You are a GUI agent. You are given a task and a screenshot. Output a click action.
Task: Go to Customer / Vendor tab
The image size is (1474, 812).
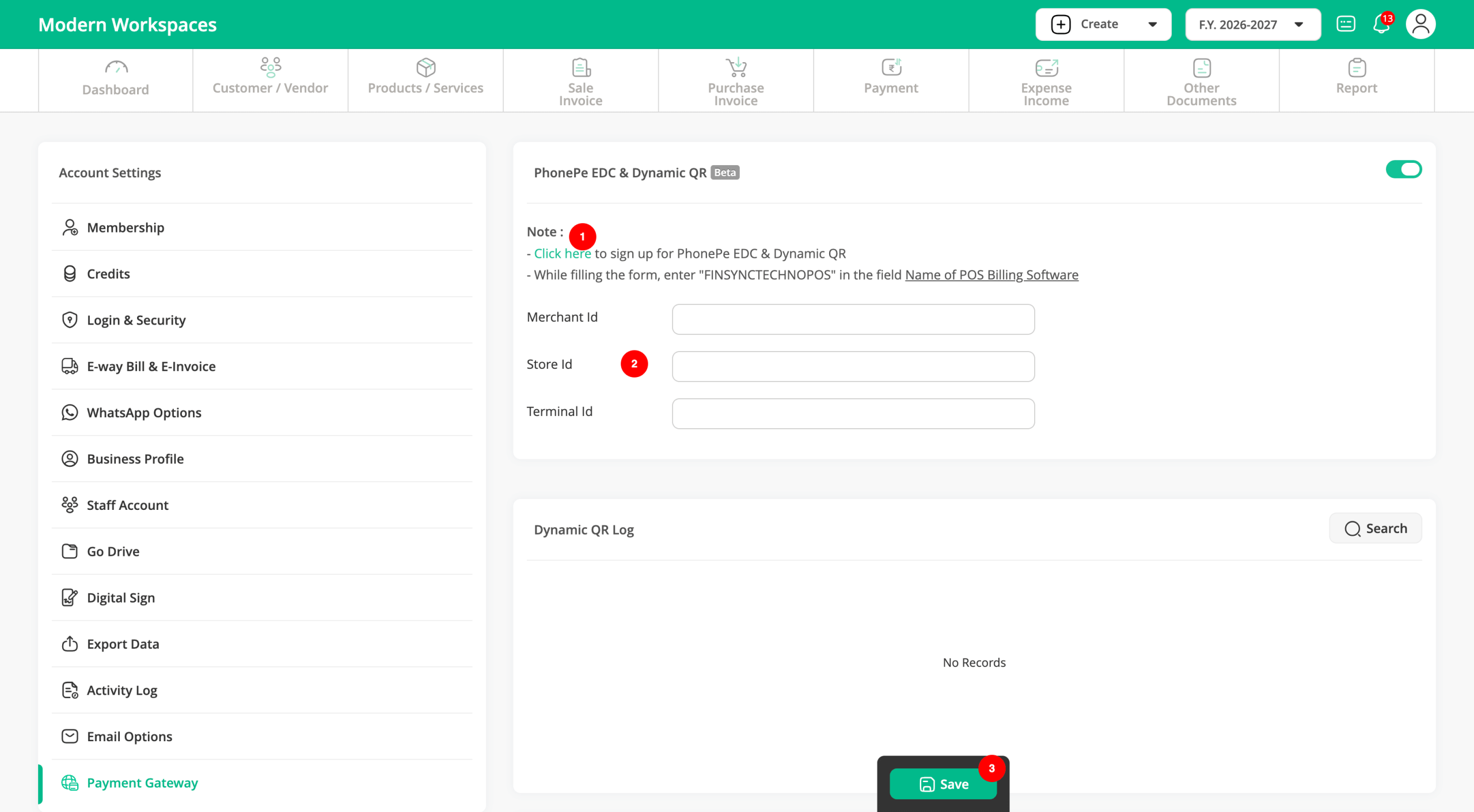pos(270,80)
